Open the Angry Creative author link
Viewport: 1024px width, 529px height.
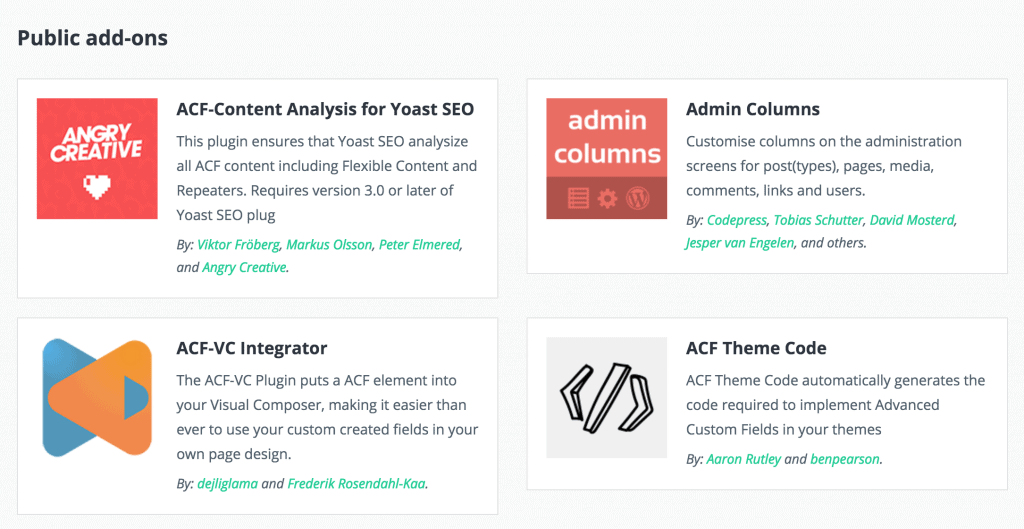pos(244,267)
